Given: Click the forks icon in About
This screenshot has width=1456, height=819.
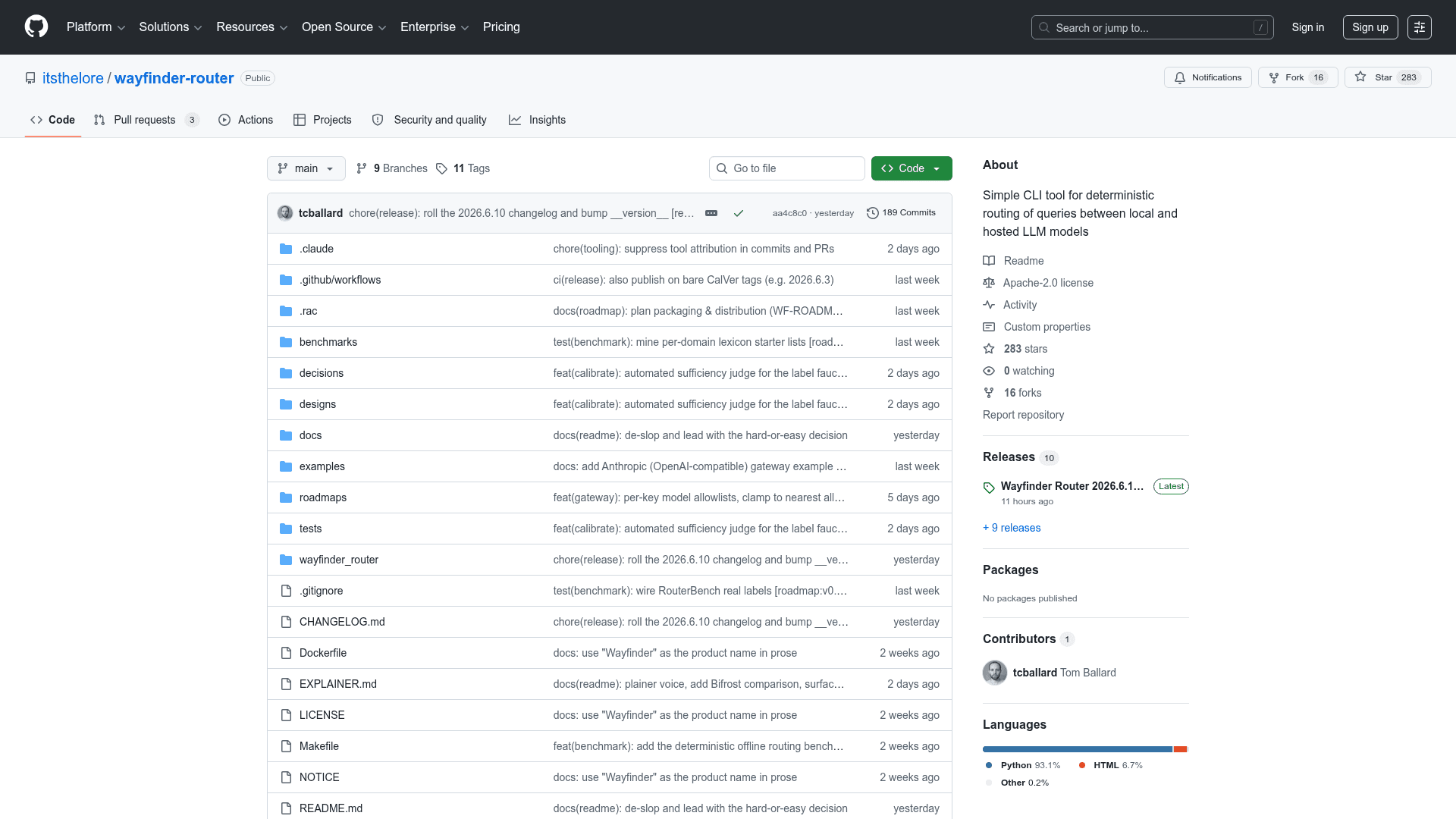Looking at the screenshot, I should point(989,393).
